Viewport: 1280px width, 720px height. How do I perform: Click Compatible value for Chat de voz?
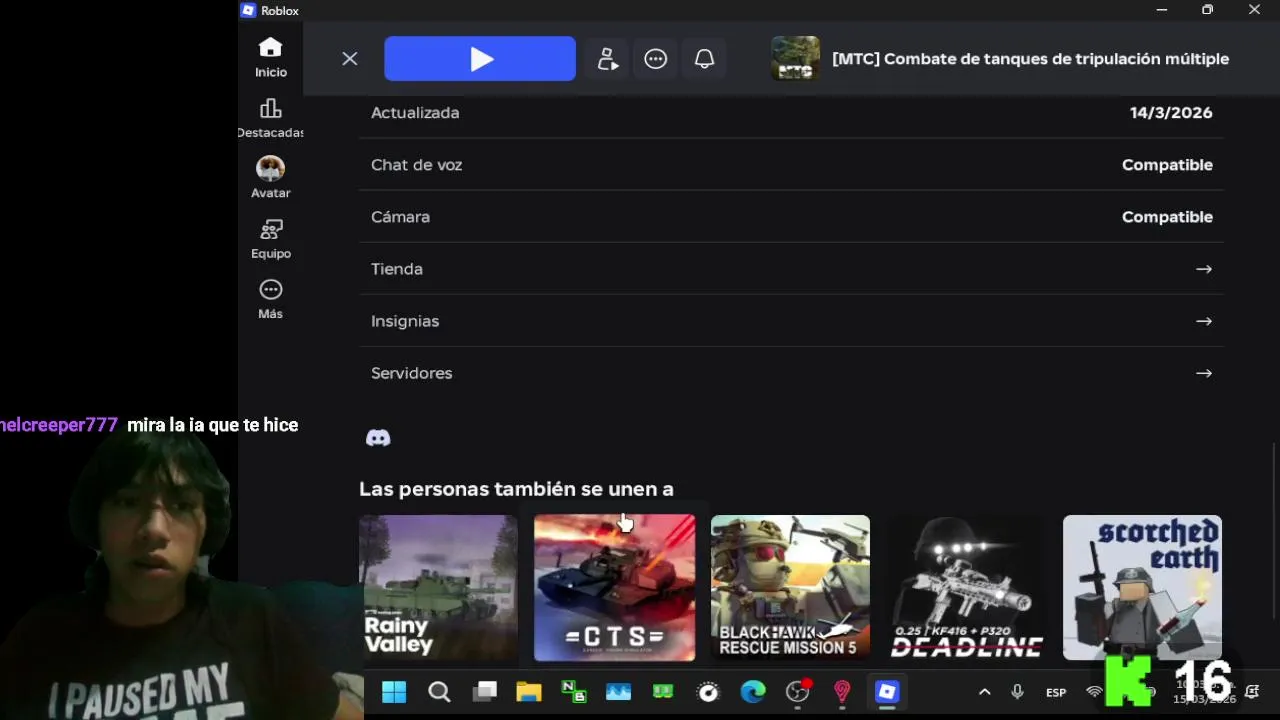click(1167, 165)
